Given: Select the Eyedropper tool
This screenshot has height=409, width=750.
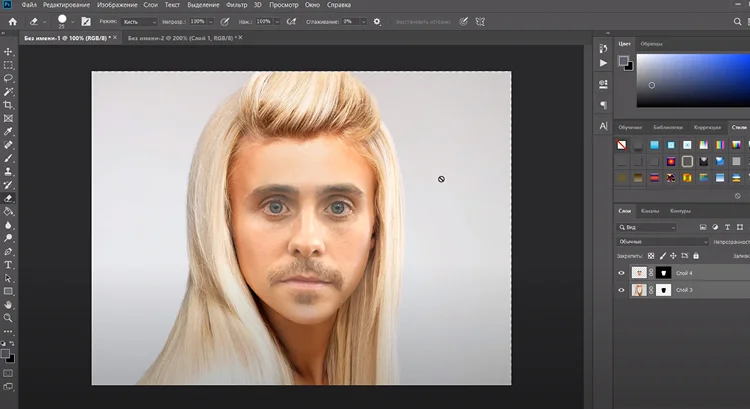Looking at the screenshot, I should tap(9, 131).
